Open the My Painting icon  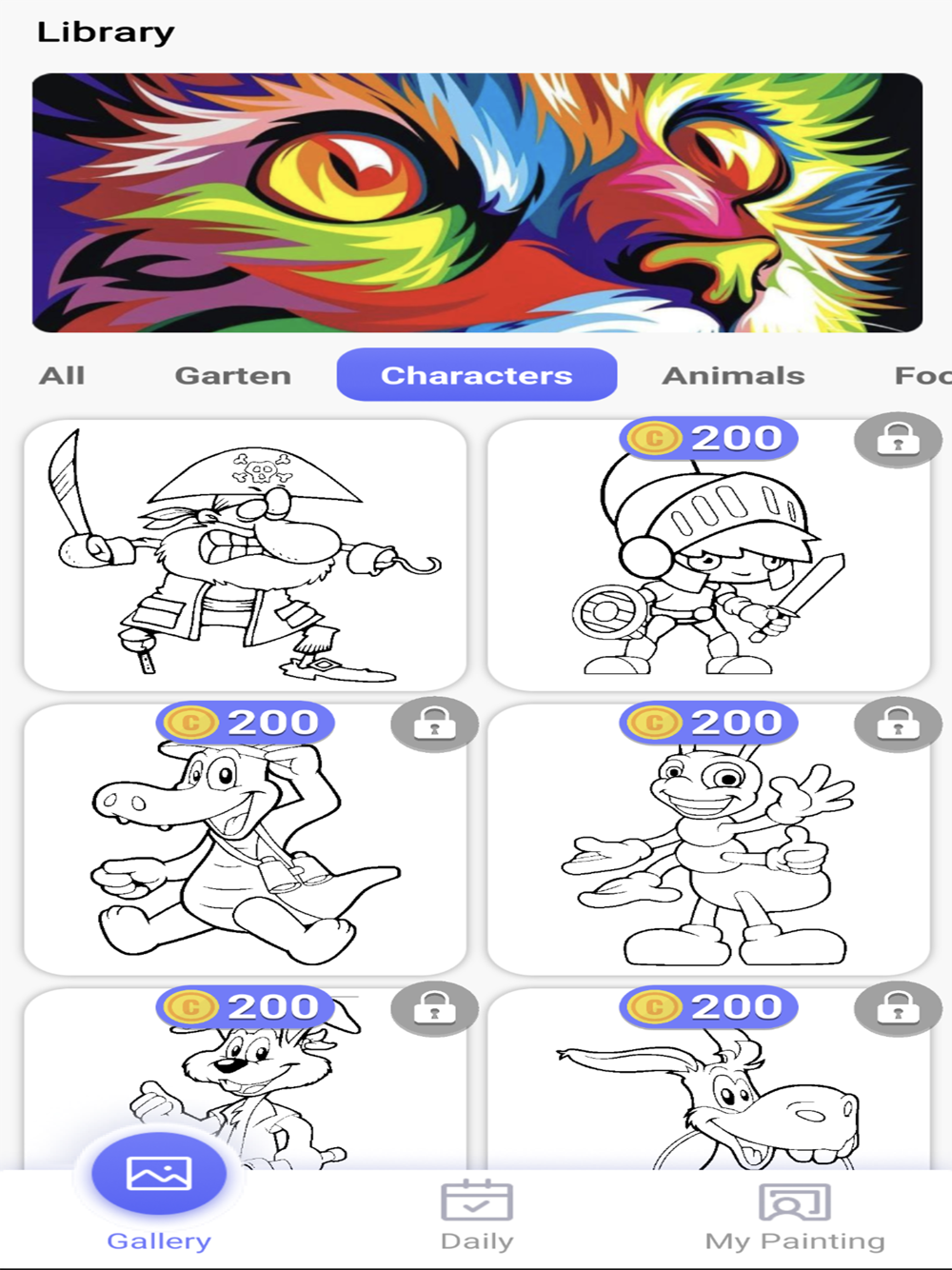click(x=794, y=1201)
